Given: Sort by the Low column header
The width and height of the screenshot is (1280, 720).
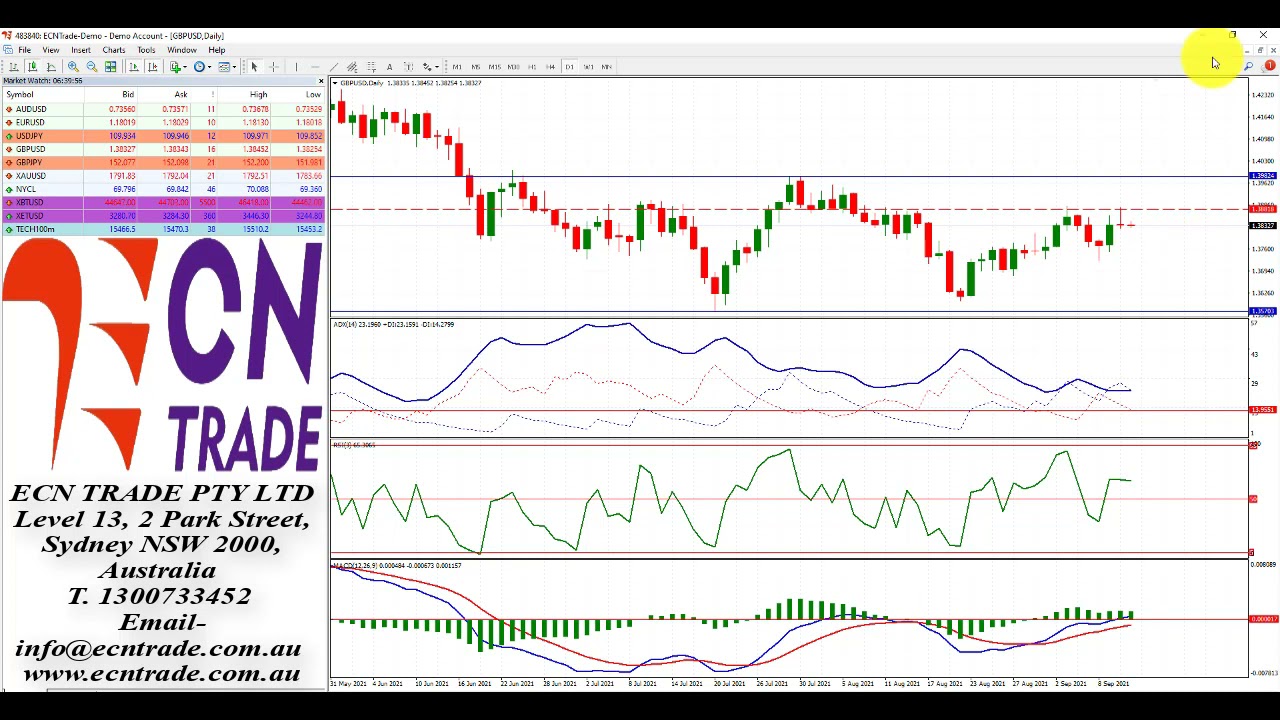Looking at the screenshot, I should (300, 95).
